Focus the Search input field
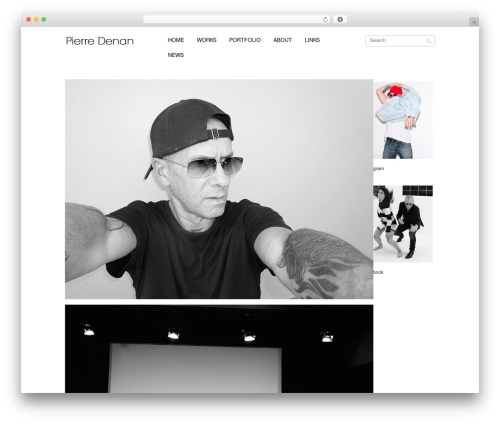 pos(400,41)
